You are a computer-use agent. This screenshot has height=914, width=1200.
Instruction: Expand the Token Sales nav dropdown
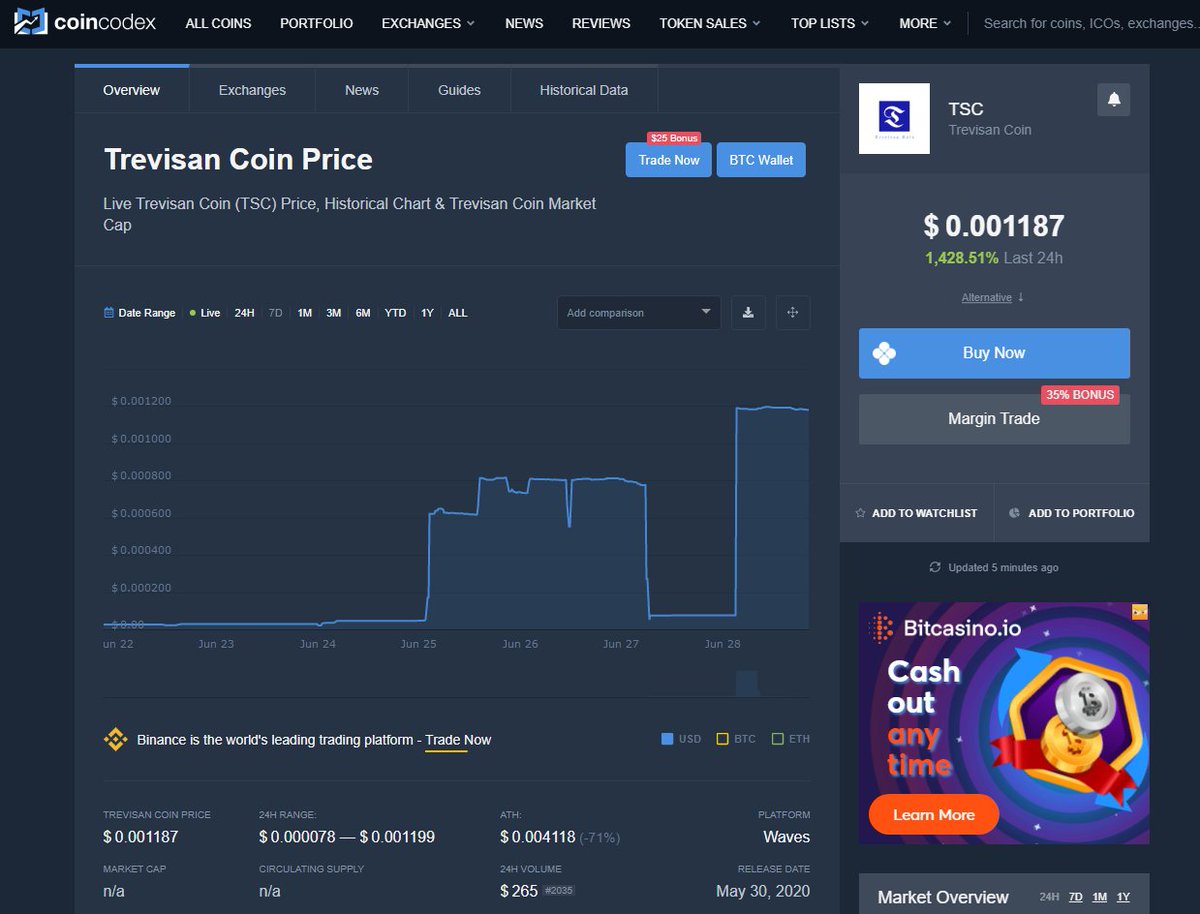coord(710,23)
